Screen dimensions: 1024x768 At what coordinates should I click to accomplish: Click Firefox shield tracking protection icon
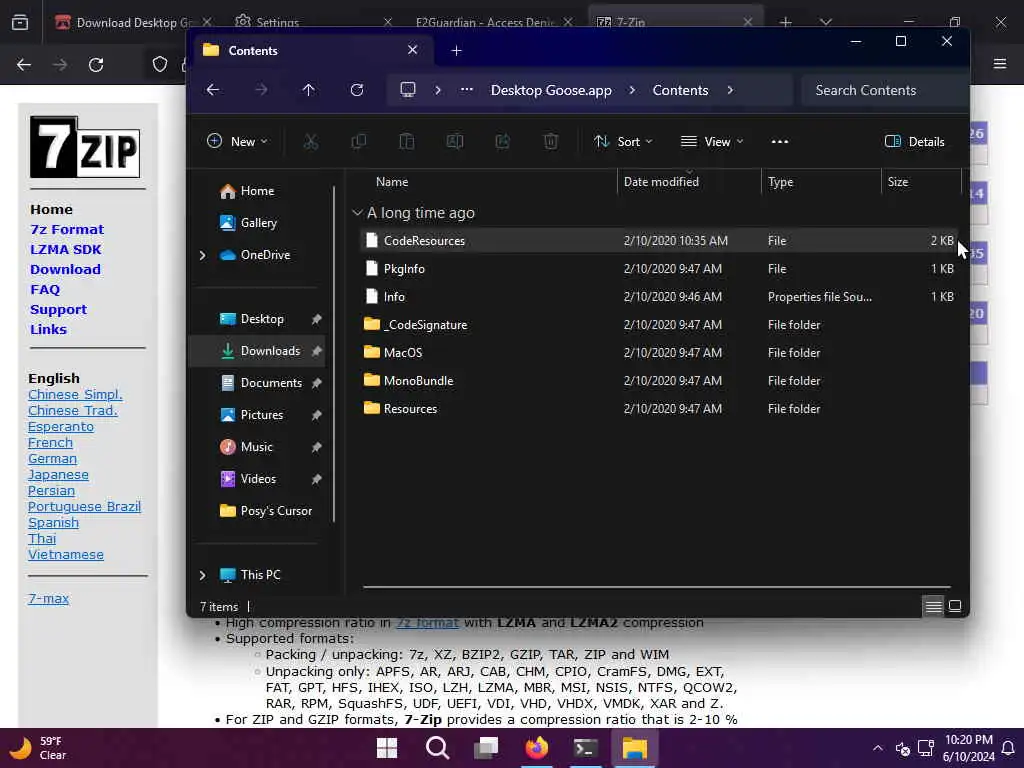160,64
